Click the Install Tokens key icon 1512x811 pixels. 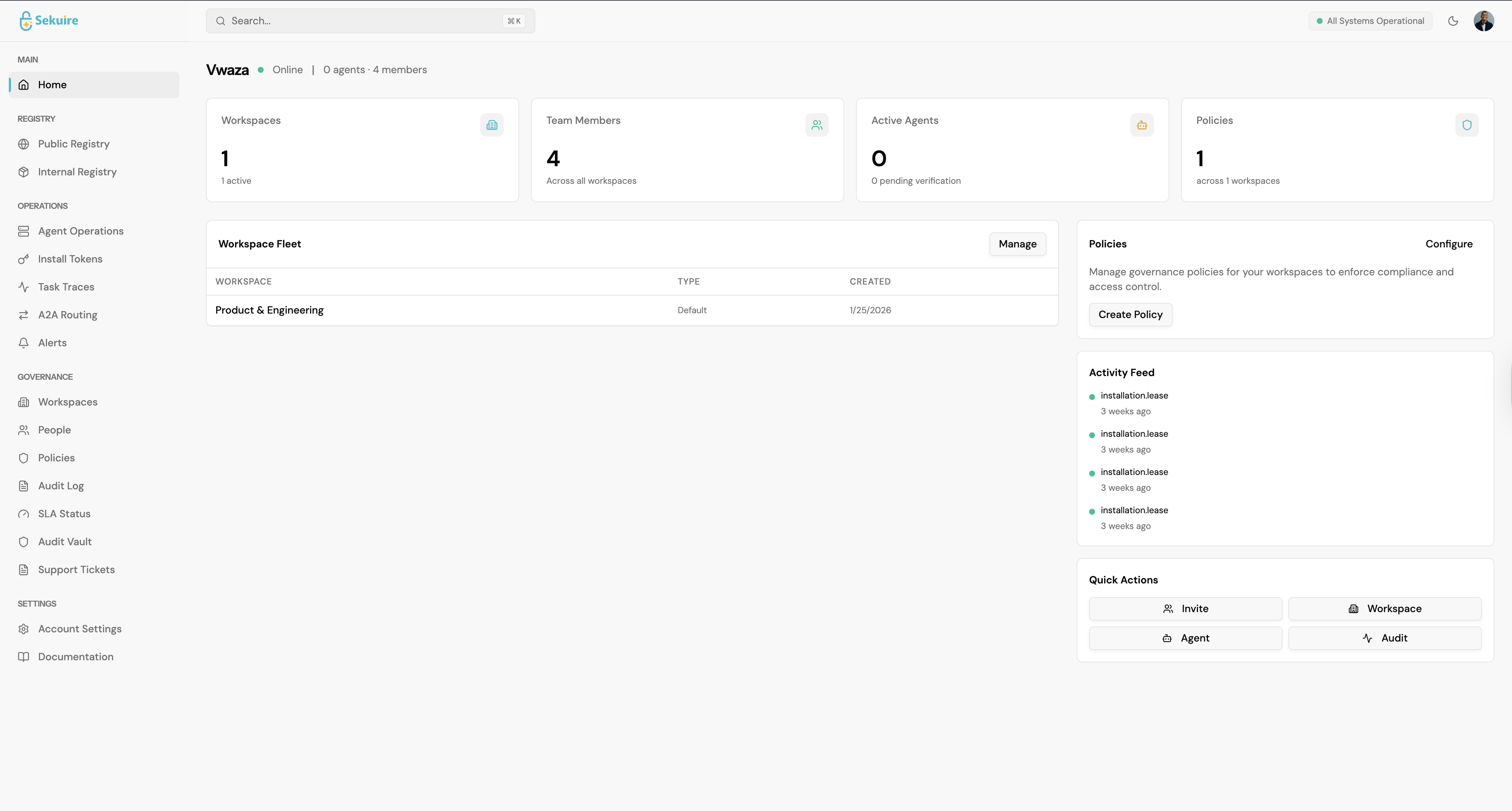click(24, 259)
